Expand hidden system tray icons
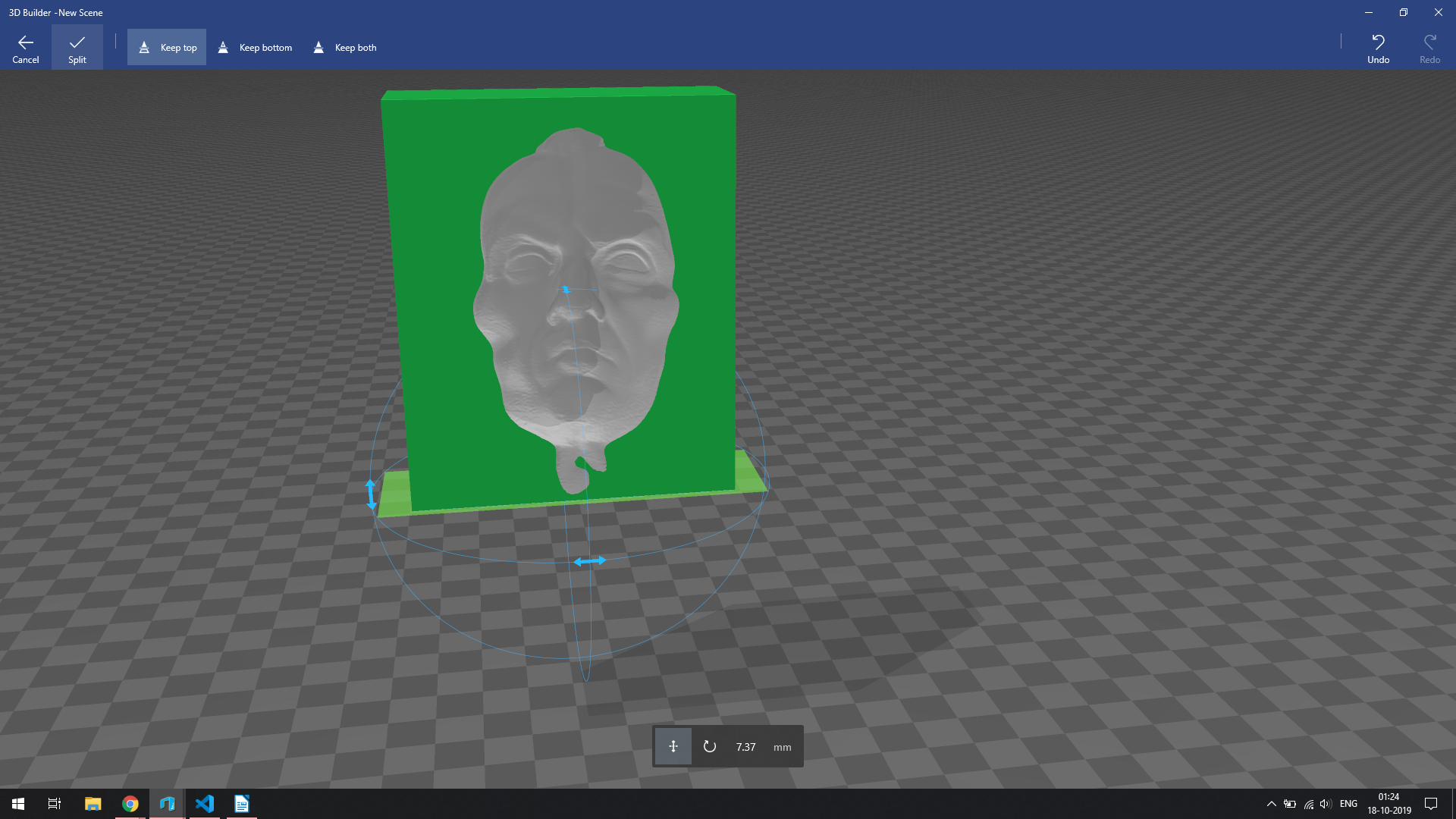The image size is (1456, 819). point(1272,803)
